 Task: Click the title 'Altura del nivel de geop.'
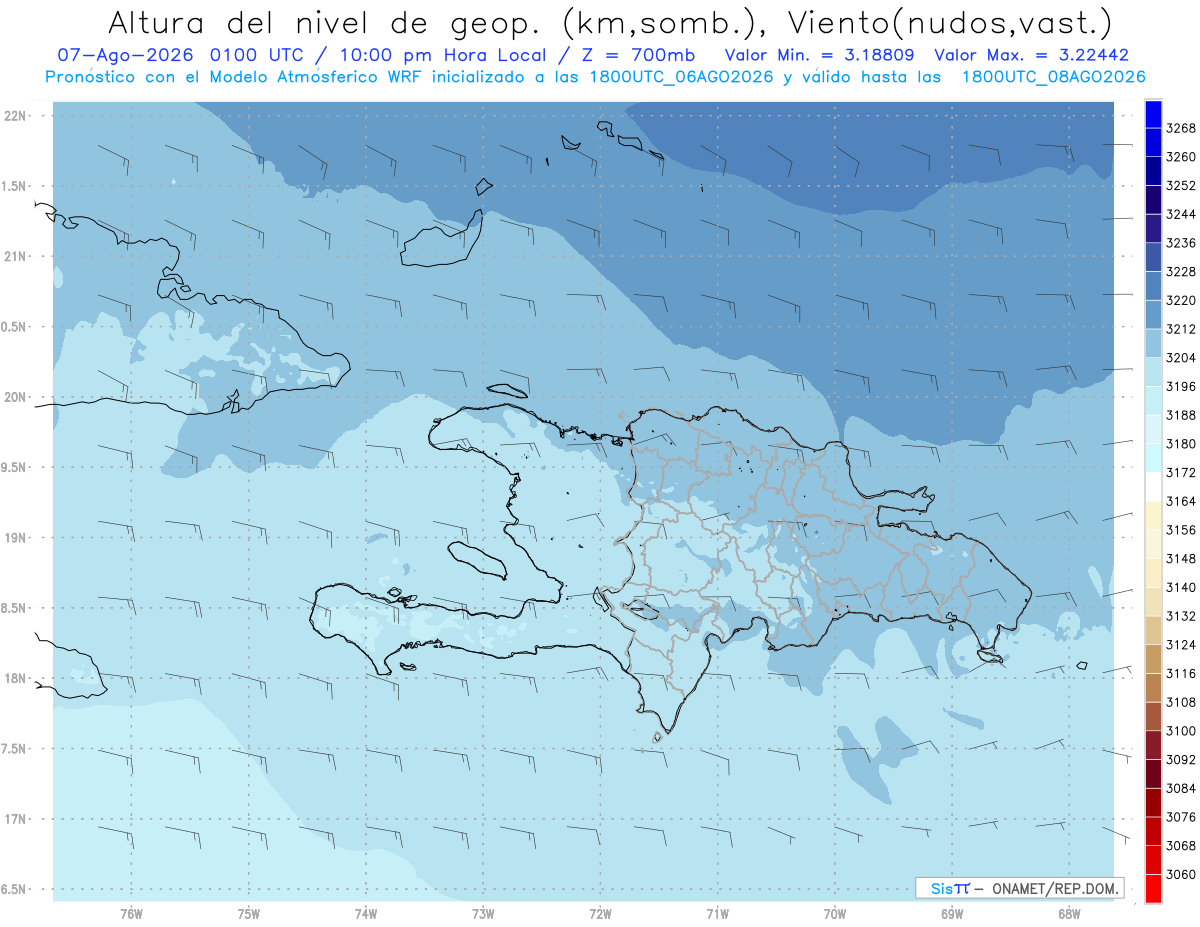click(325, 22)
